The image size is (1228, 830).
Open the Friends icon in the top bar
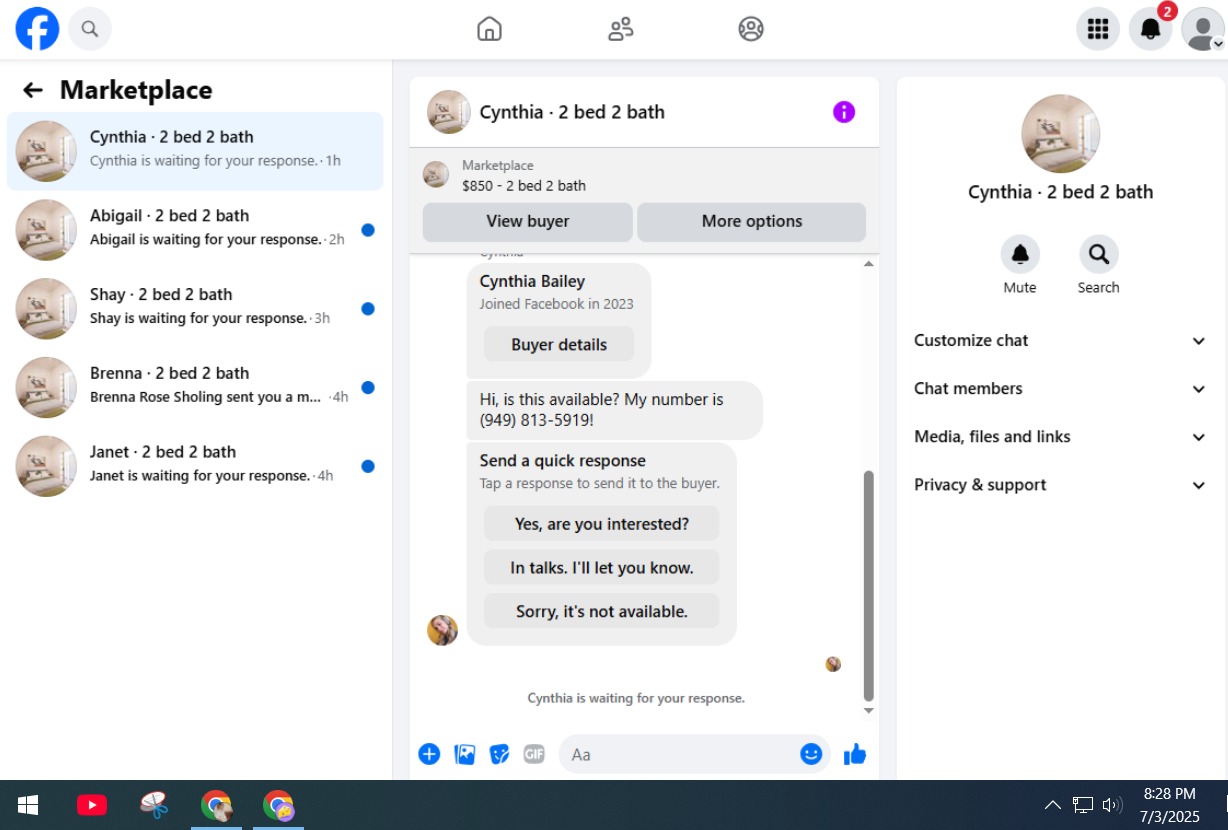[621, 29]
